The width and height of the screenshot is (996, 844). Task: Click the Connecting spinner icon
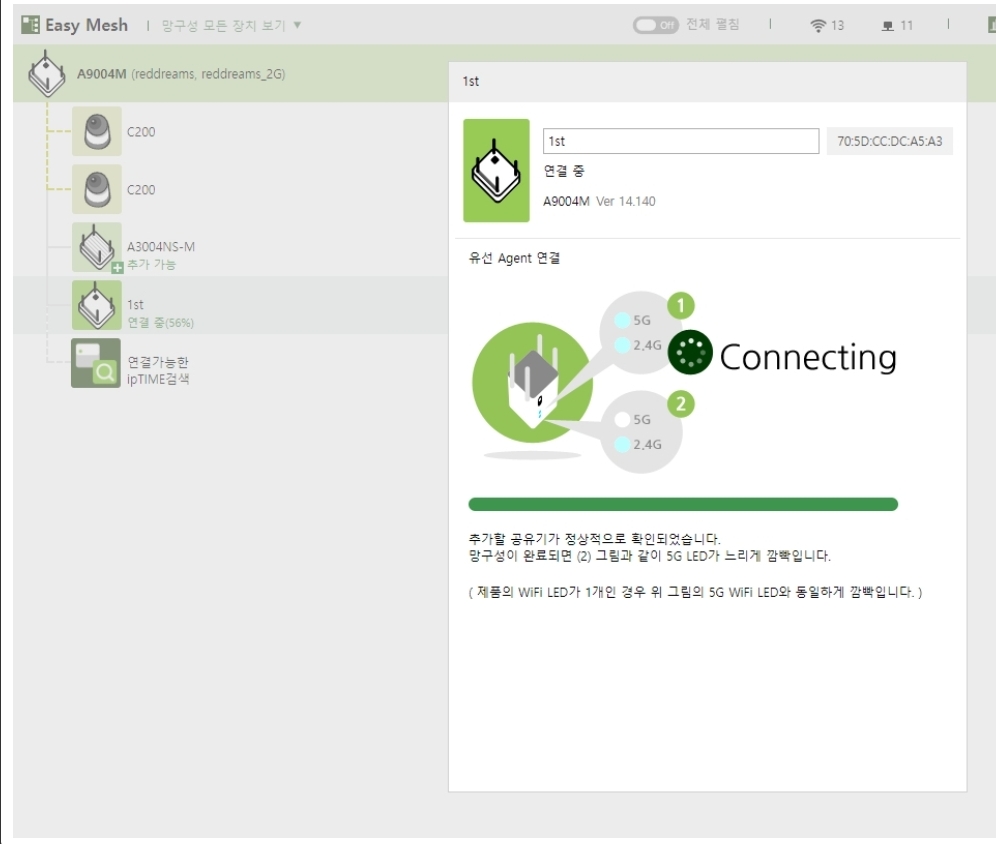pyautogui.click(x=690, y=352)
